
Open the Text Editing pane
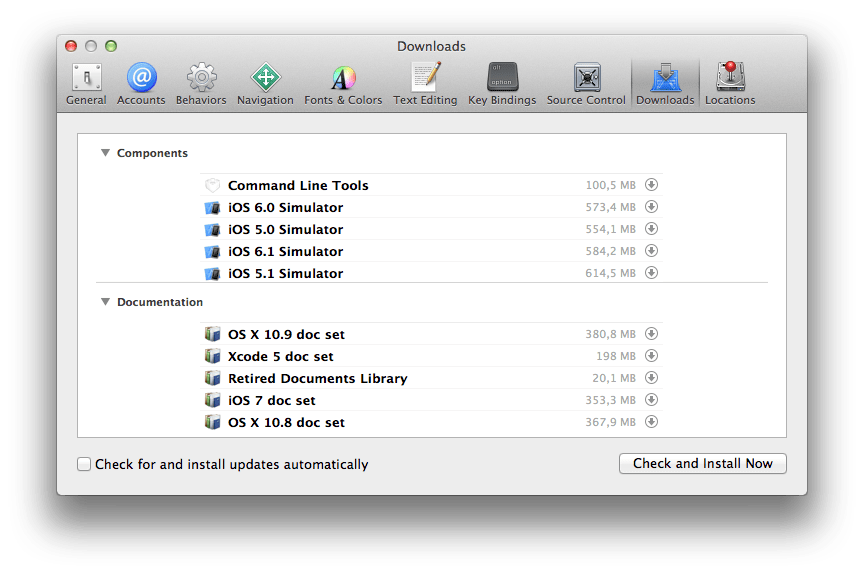pyautogui.click(x=425, y=84)
